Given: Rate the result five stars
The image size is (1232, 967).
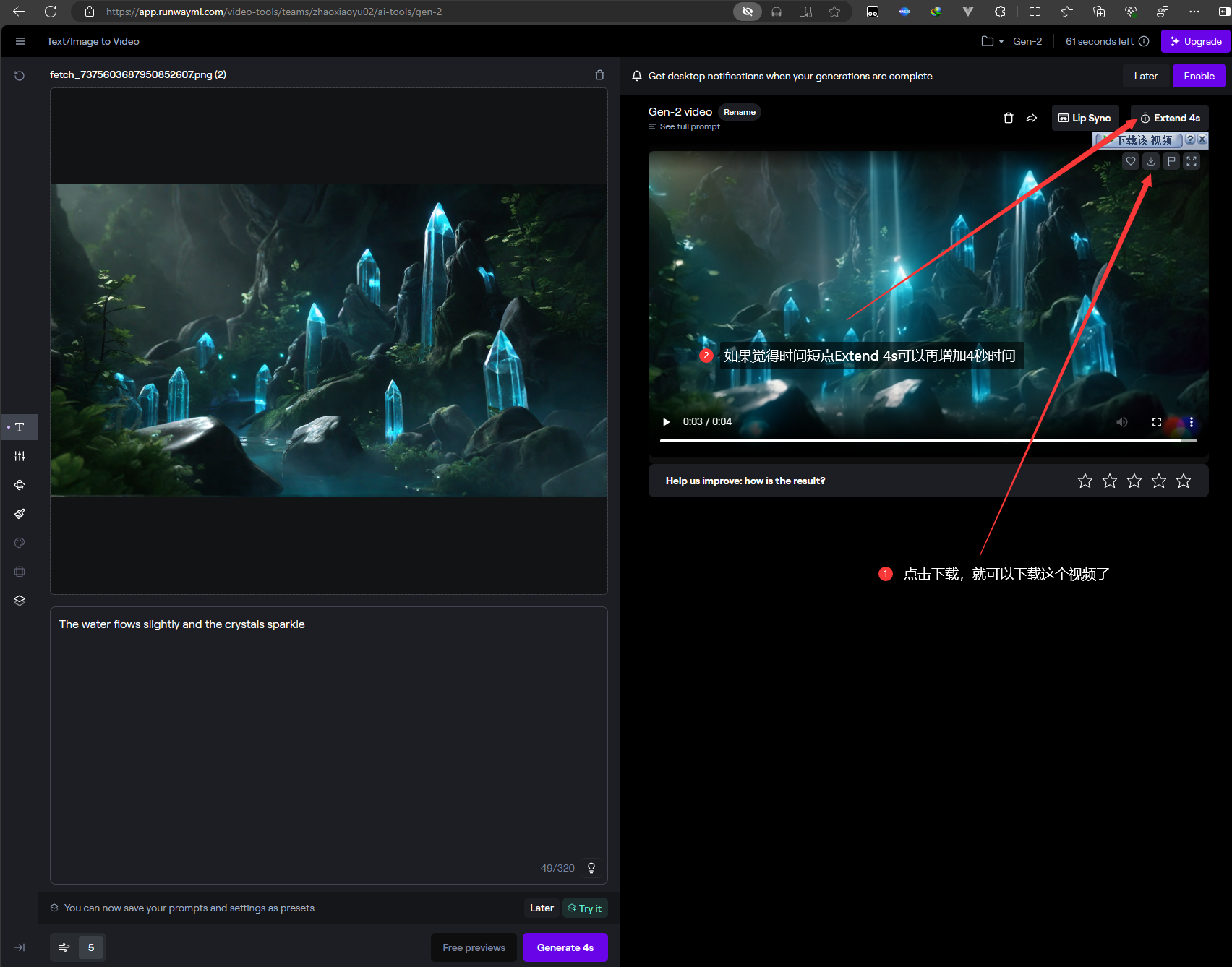Looking at the screenshot, I should click(x=1184, y=481).
